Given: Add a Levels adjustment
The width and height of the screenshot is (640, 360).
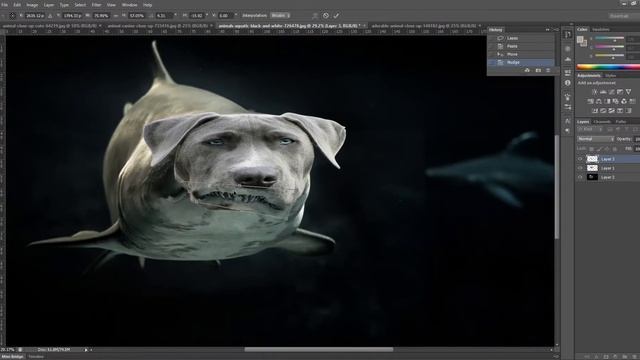Looking at the screenshot, I should point(603,92).
